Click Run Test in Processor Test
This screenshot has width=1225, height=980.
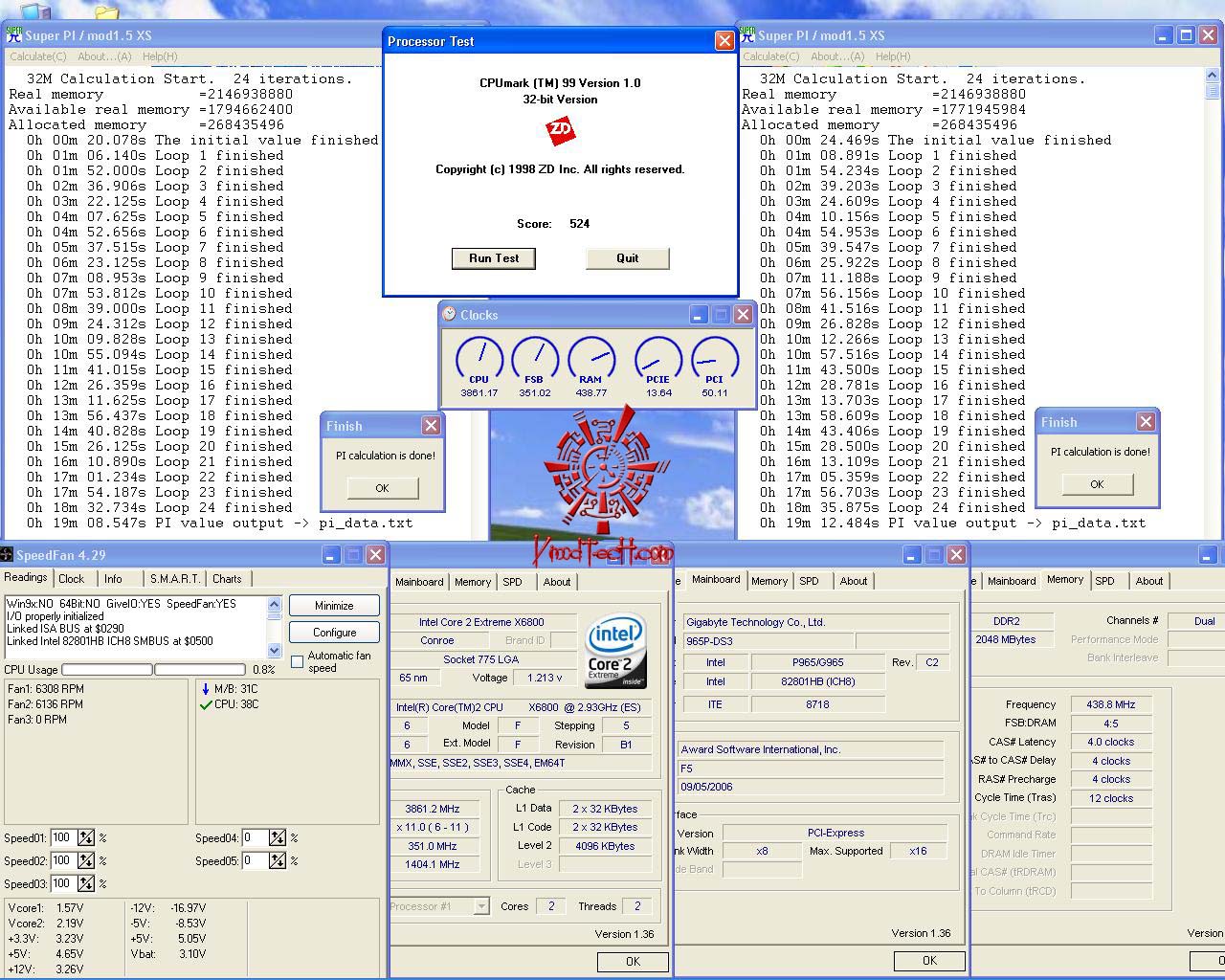[x=494, y=258]
